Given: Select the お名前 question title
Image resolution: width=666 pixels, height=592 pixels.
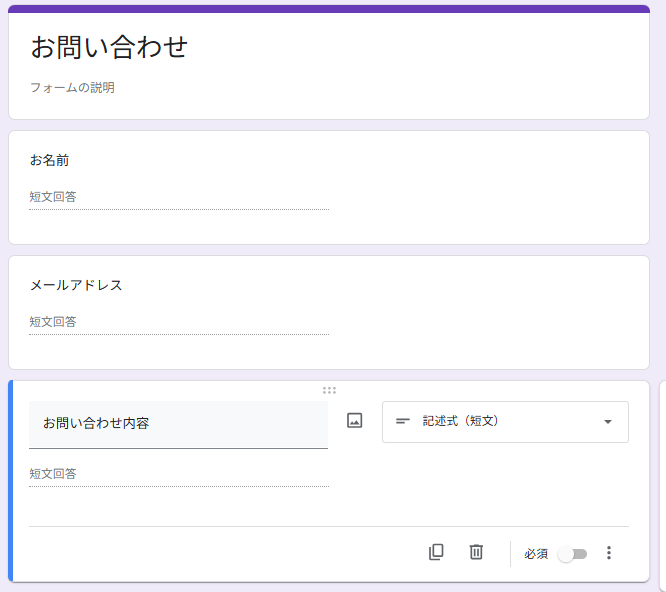Looking at the screenshot, I should (49, 160).
